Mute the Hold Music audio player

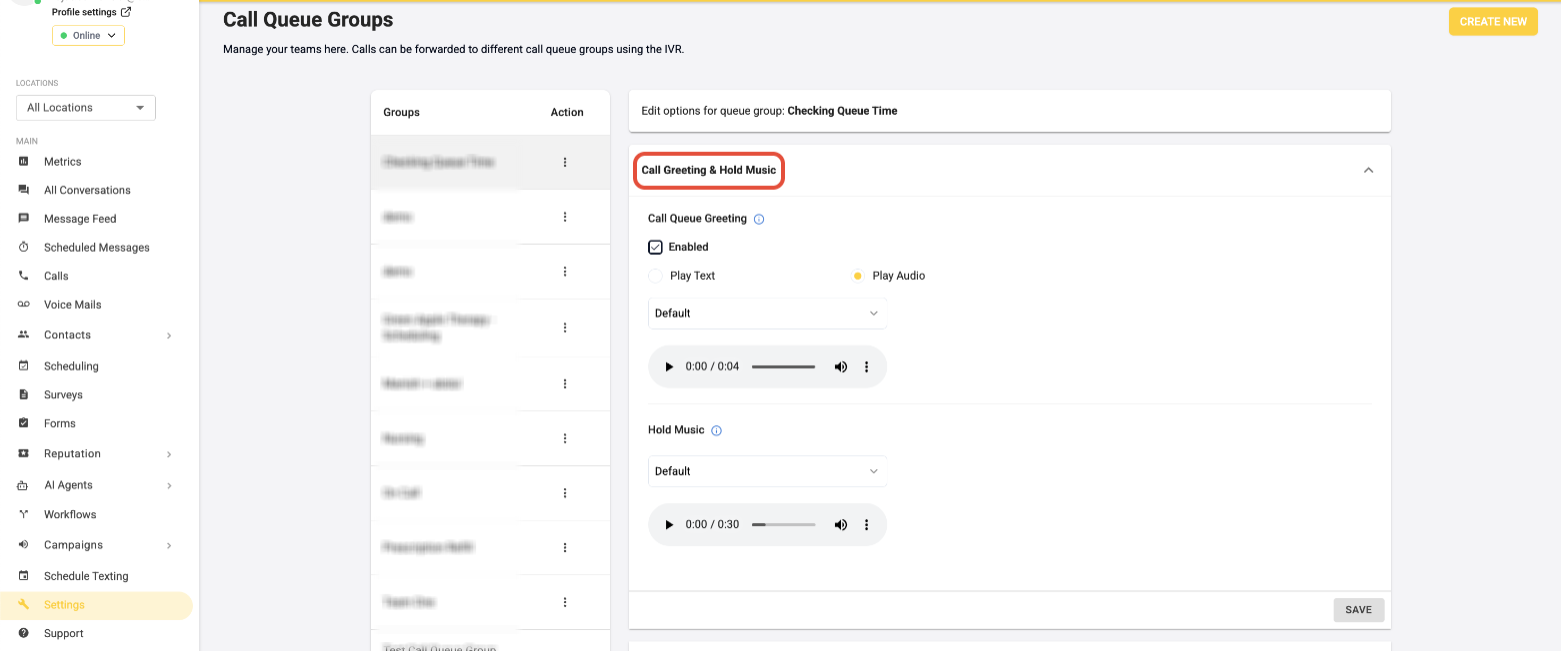click(841, 525)
